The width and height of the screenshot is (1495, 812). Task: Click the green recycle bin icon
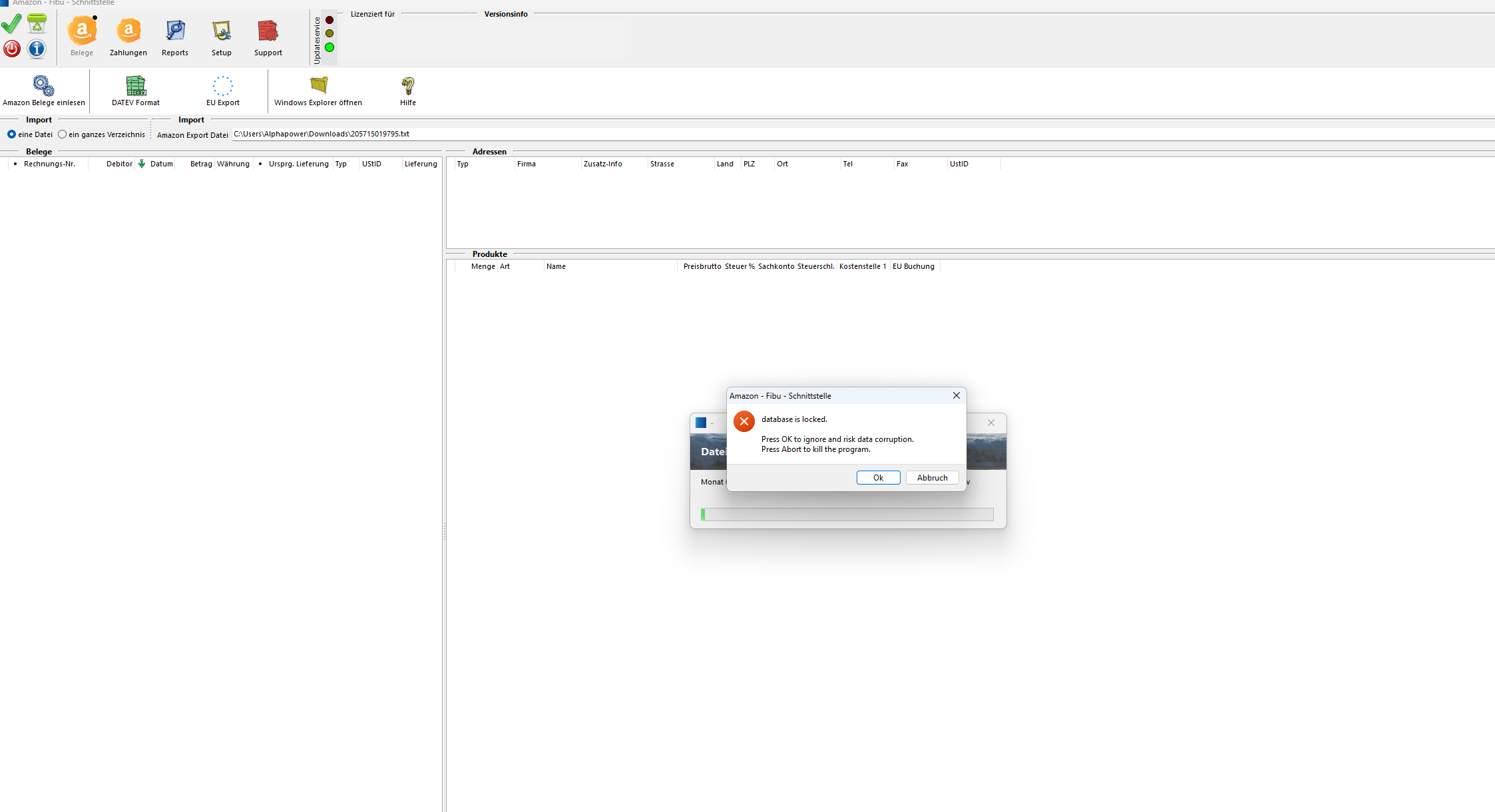(x=37, y=24)
